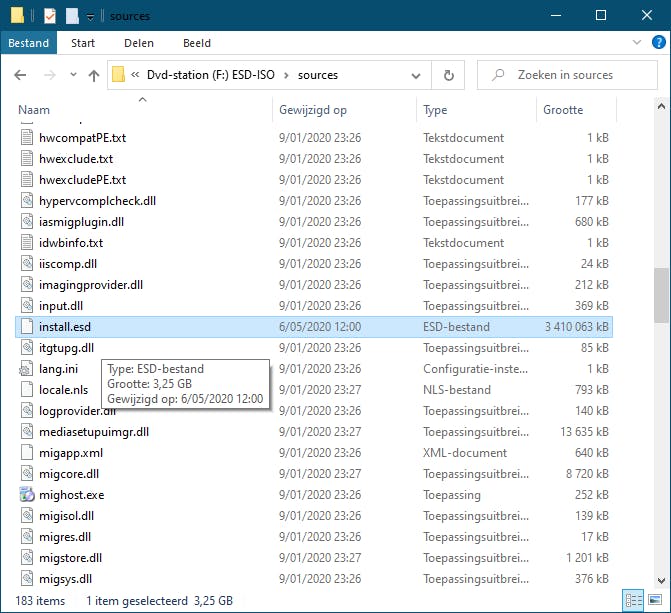
Task: Select the itgtupg.dll file icon
Action: point(27,347)
